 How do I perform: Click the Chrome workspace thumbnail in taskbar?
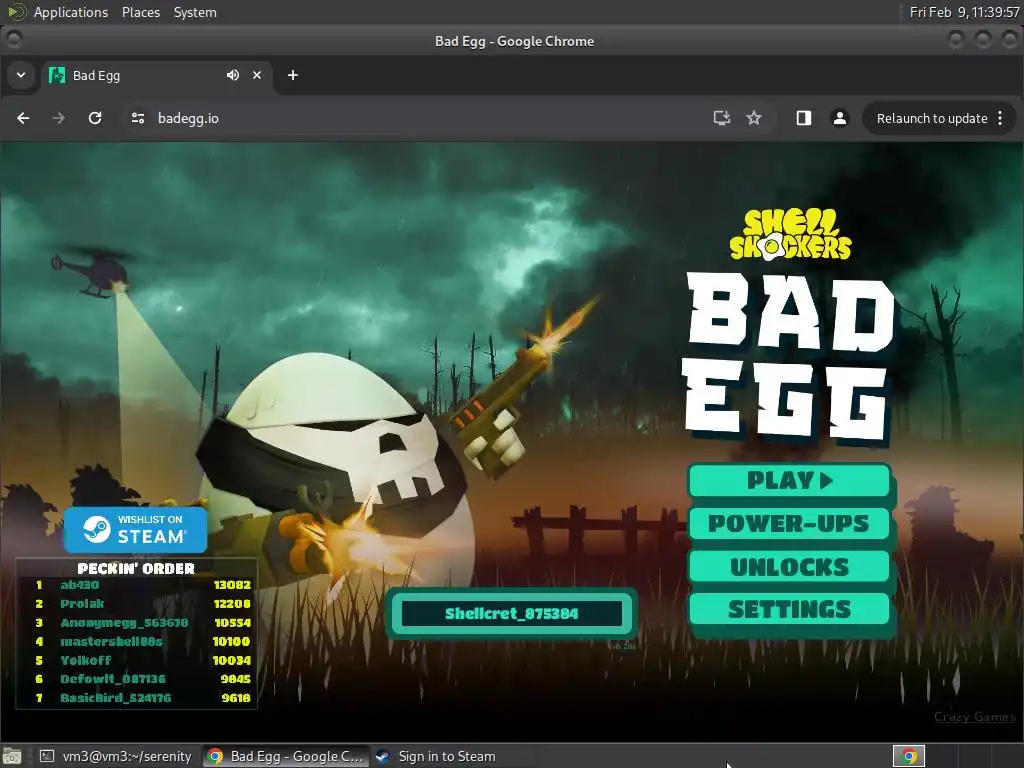[908, 756]
